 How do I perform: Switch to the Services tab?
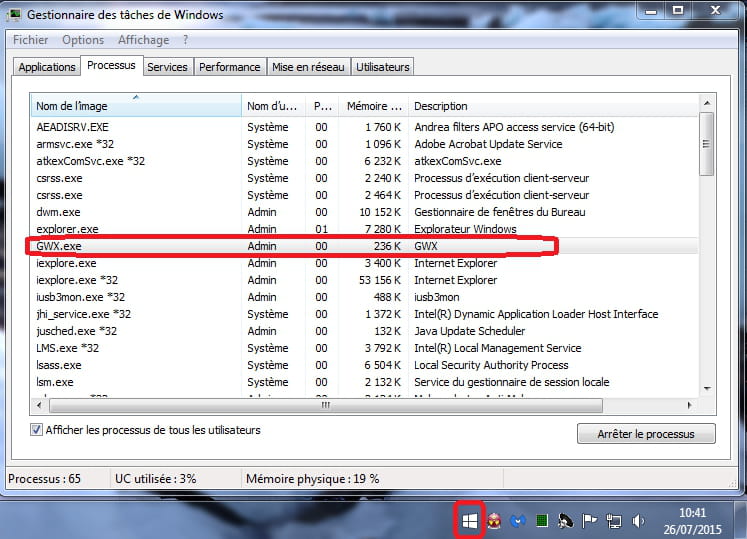tap(167, 67)
